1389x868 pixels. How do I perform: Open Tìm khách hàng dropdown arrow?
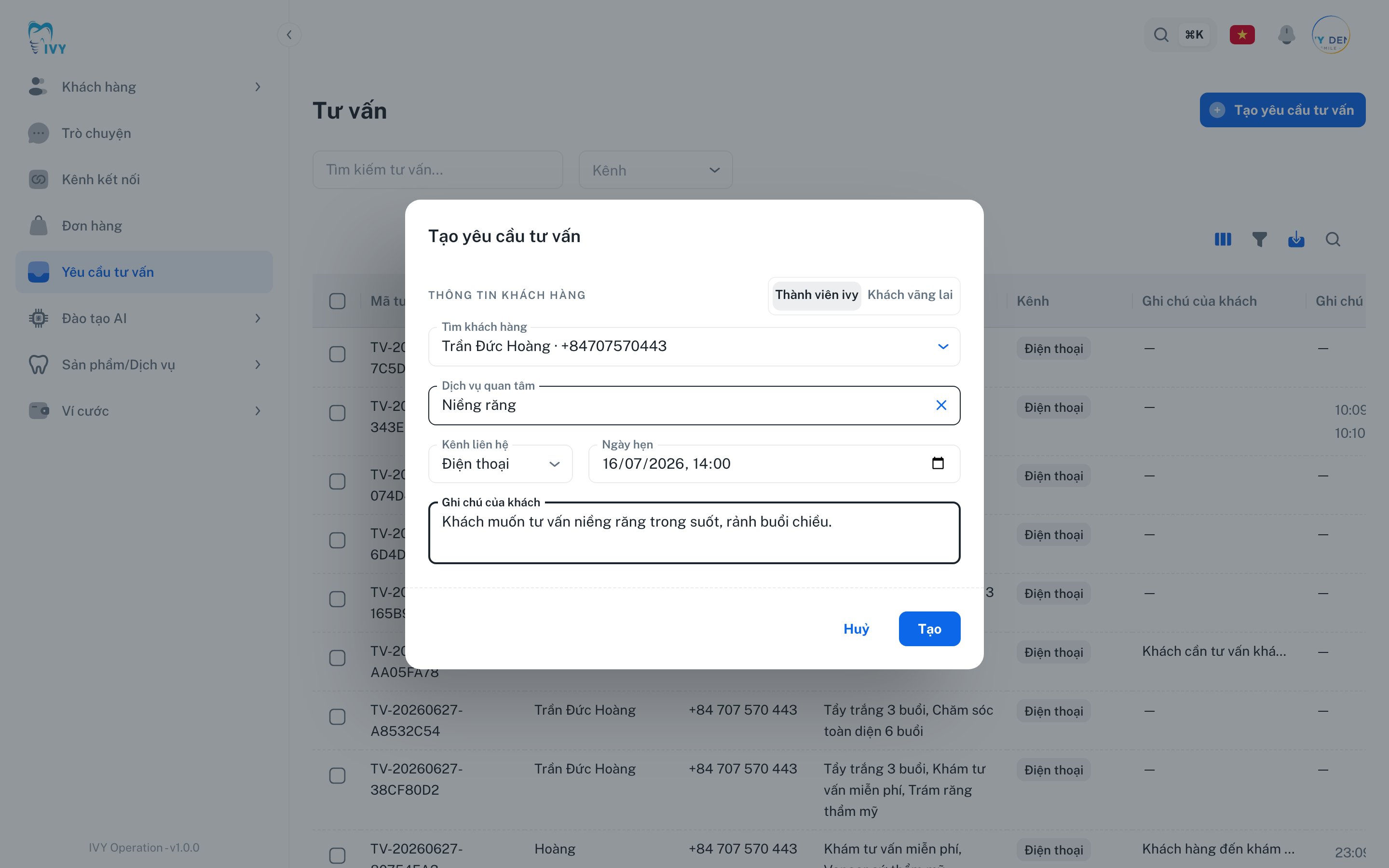943,347
